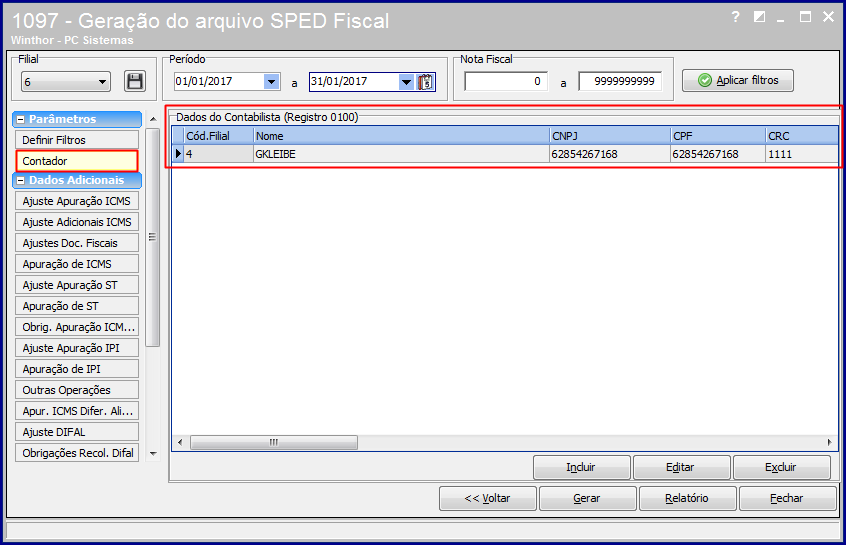846x545 pixels.
Task: Select the CRC cell 1111
Action: tap(802, 154)
